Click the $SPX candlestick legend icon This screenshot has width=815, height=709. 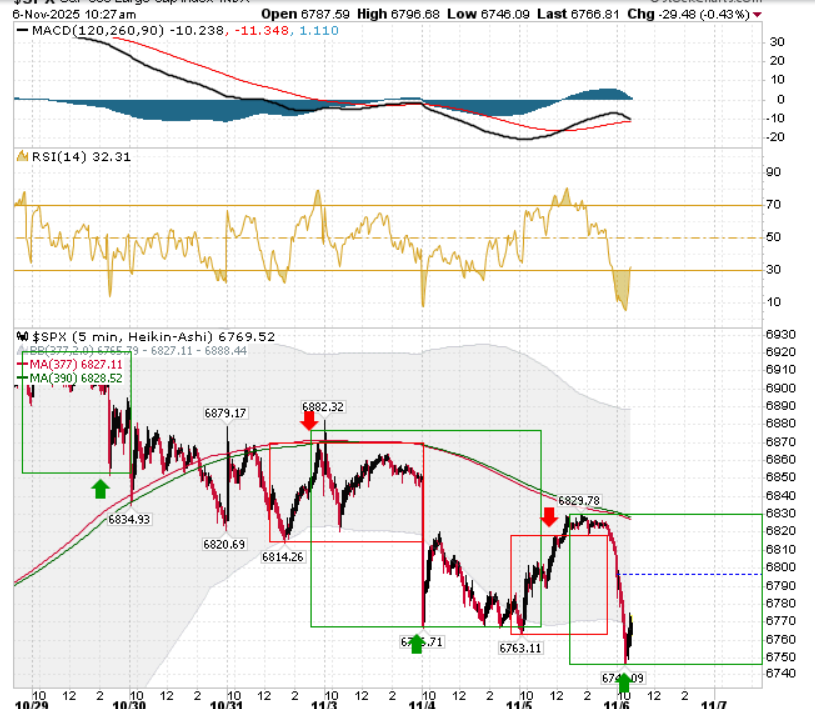22,336
